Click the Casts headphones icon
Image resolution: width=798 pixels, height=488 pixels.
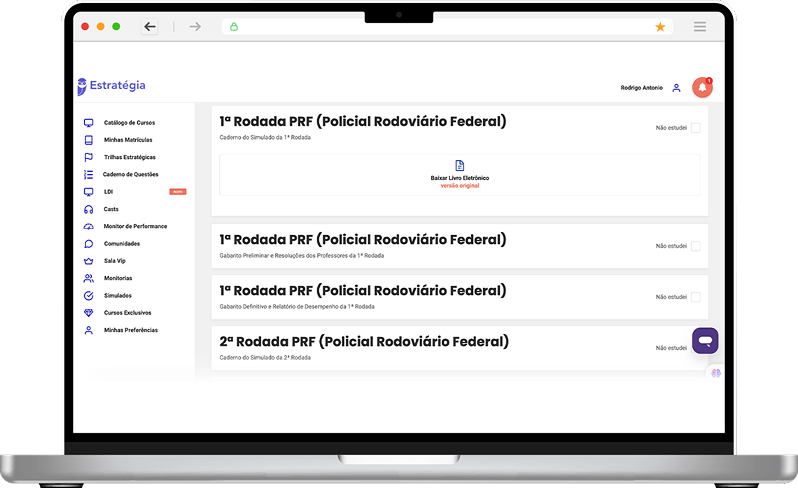tap(89, 209)
